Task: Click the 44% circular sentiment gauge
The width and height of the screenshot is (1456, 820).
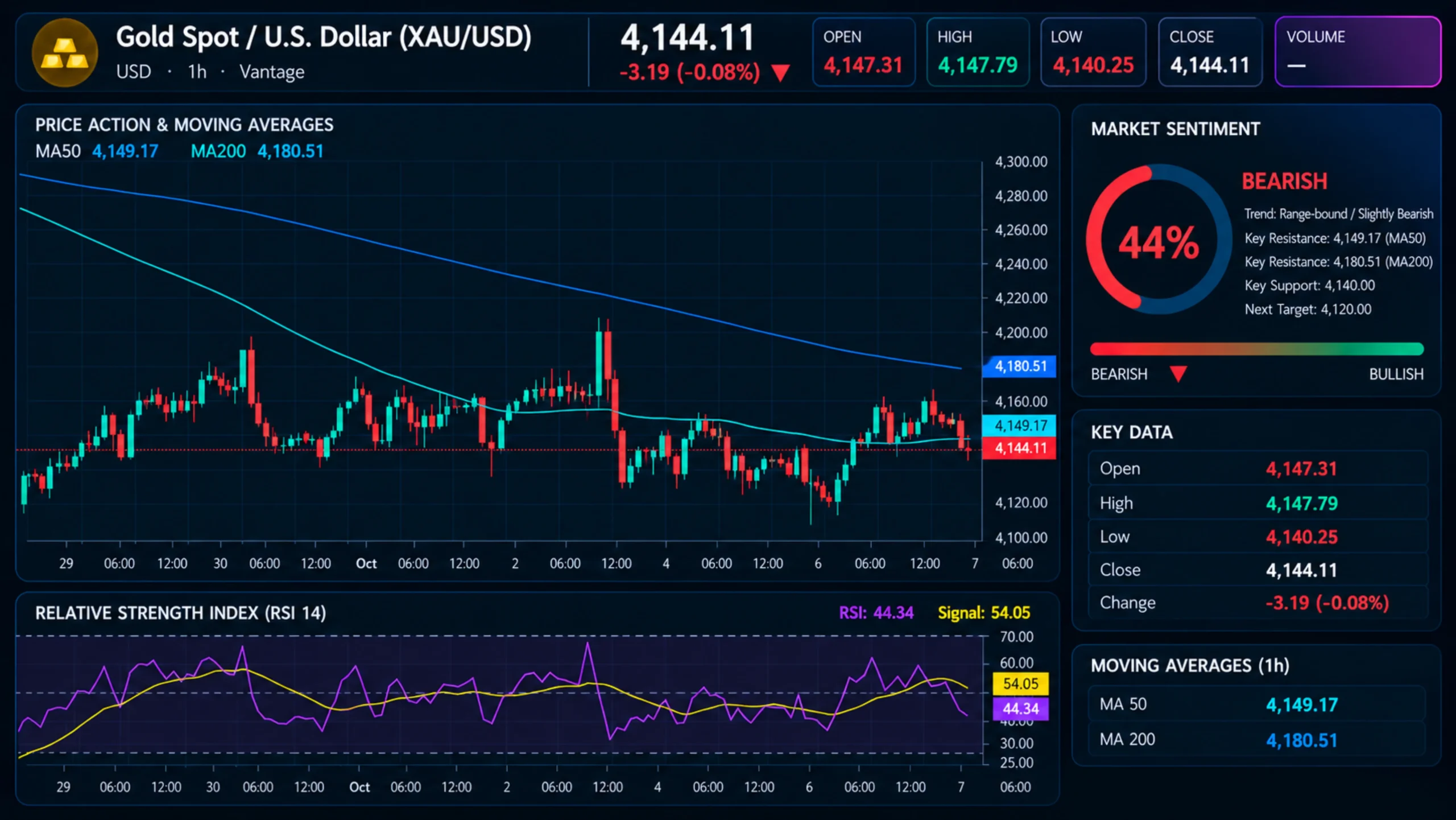Action: coord(1159,240)
